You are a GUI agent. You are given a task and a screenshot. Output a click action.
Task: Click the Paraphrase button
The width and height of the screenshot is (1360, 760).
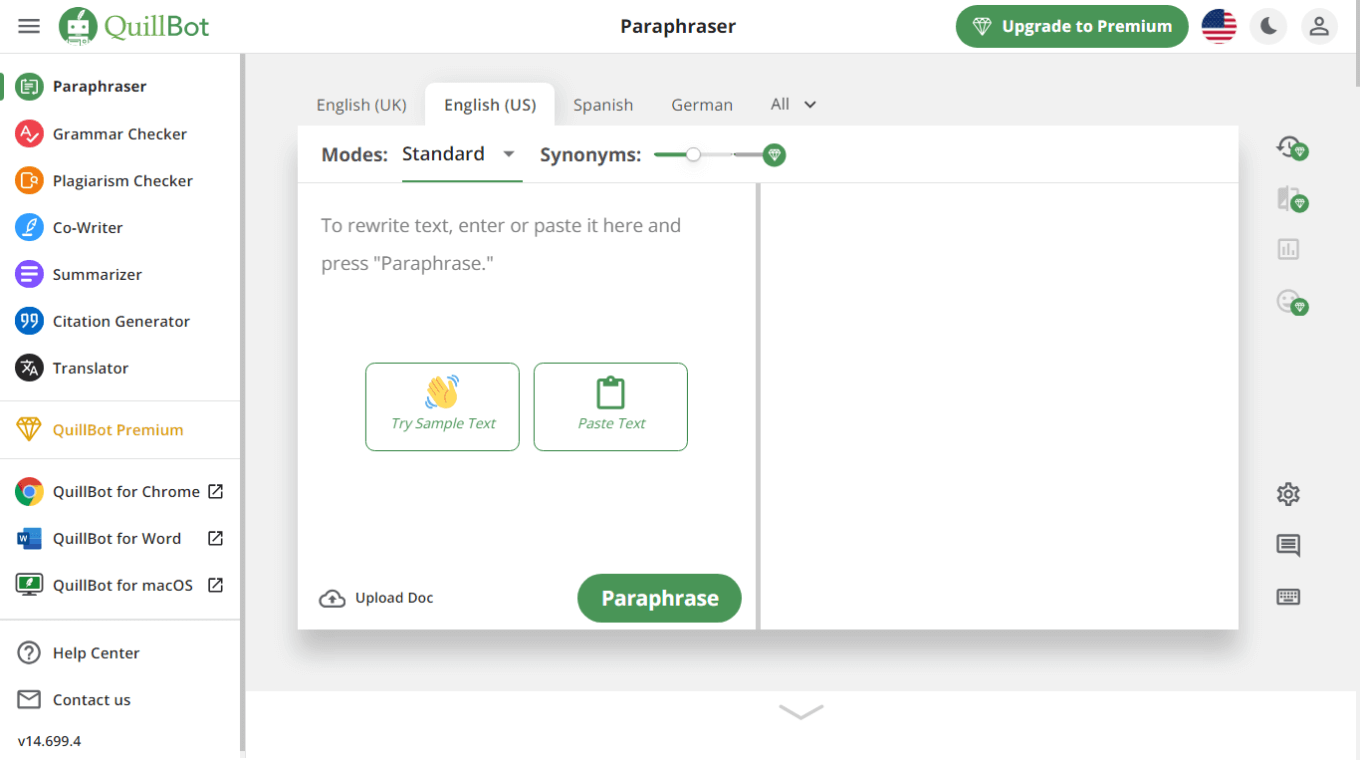[660, 598]
